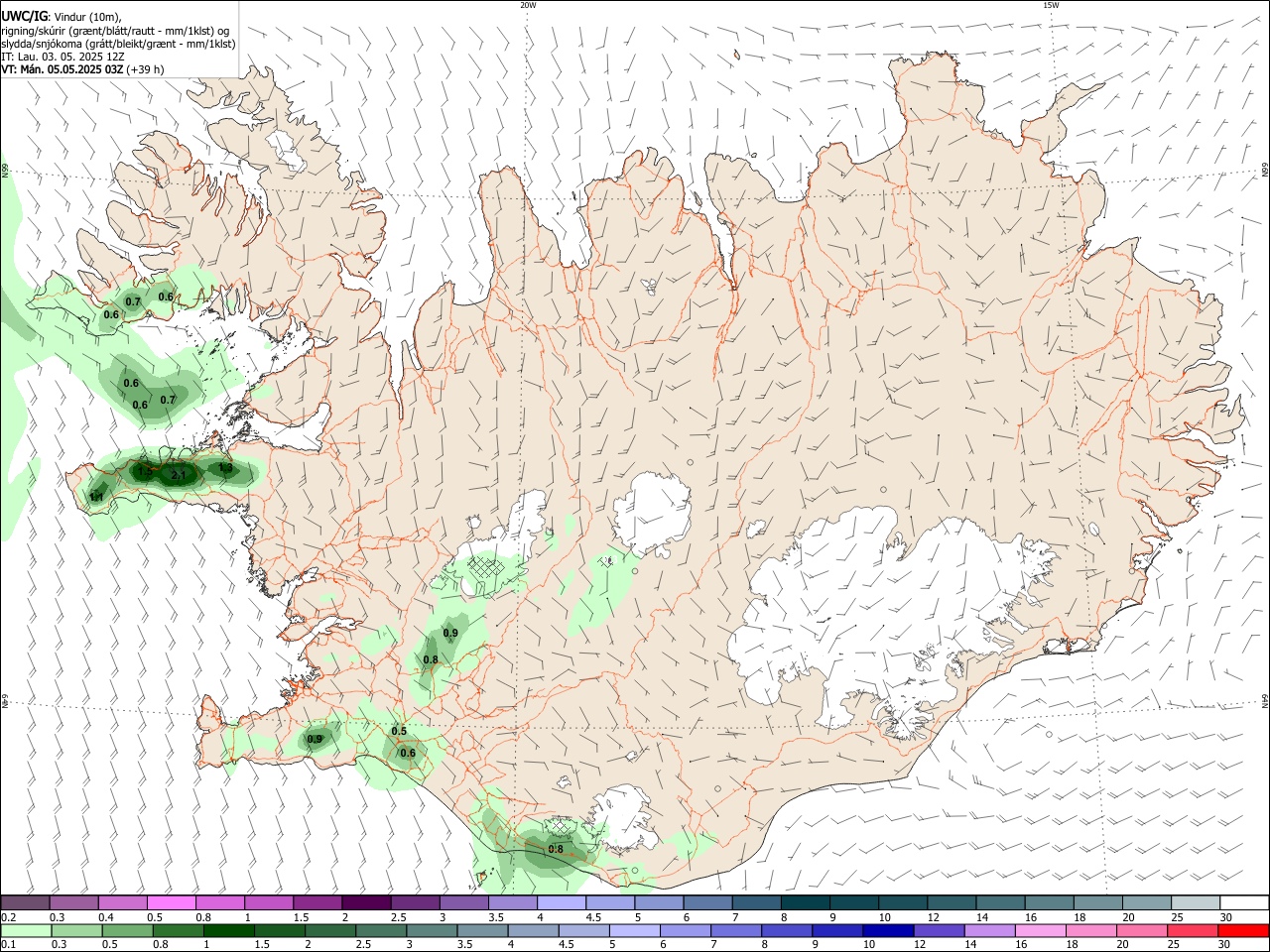Select the deep blue 10 rain scale swatch
The height and width of the screenshot is (952, 1270).
(888, 930)
